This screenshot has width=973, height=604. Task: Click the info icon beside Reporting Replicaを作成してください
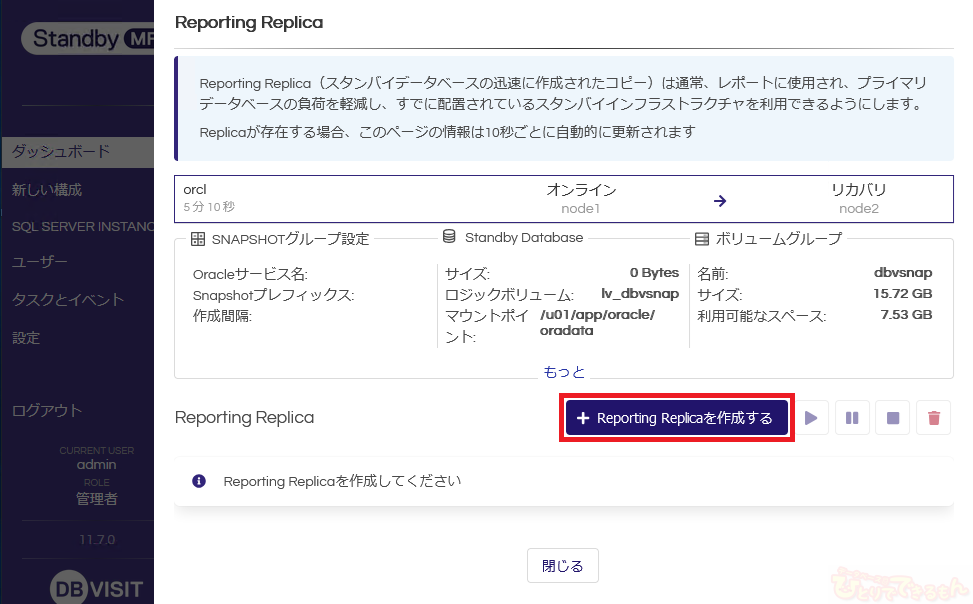199,481
